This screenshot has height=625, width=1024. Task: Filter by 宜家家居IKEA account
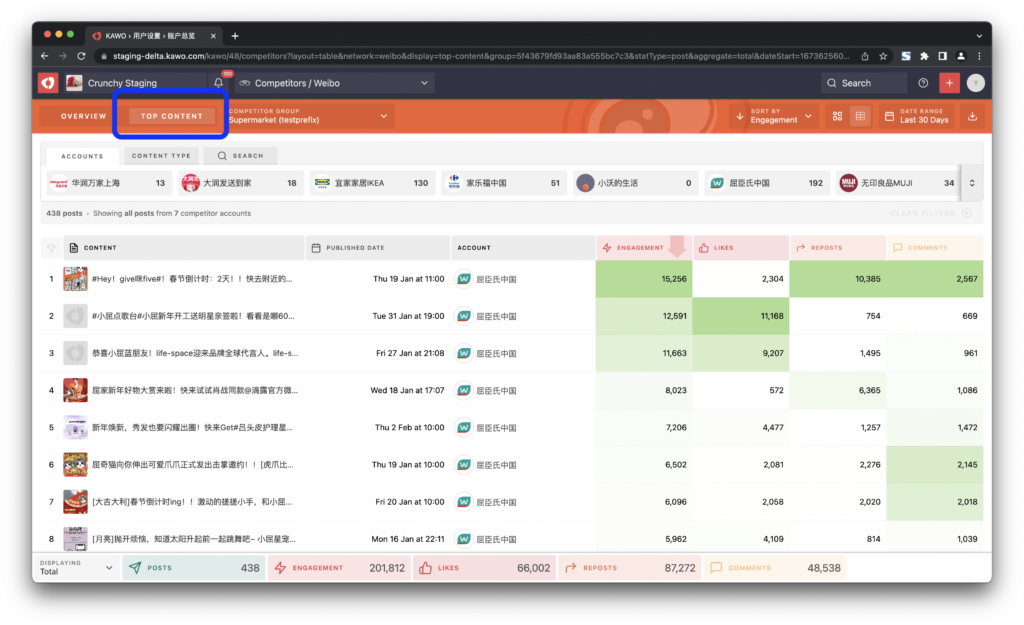372,183
